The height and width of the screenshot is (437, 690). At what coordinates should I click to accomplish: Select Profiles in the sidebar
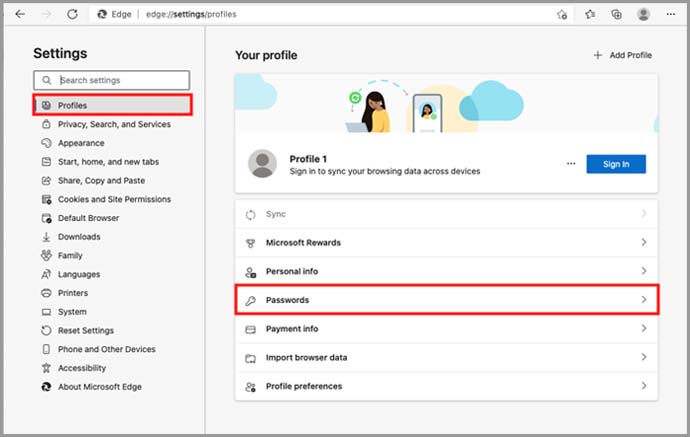[113, 105]
